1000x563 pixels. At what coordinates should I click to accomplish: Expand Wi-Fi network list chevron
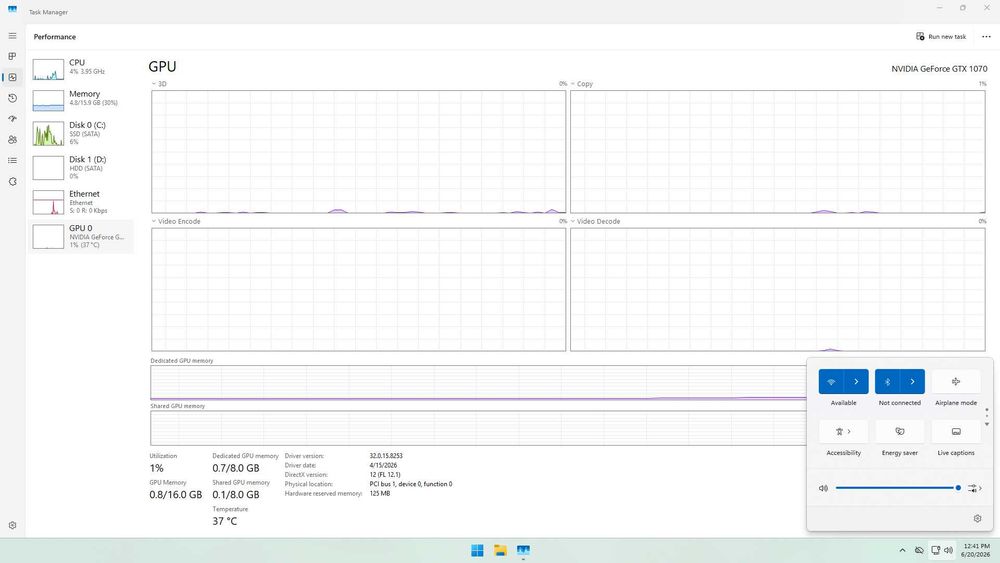tap(856, 381)
